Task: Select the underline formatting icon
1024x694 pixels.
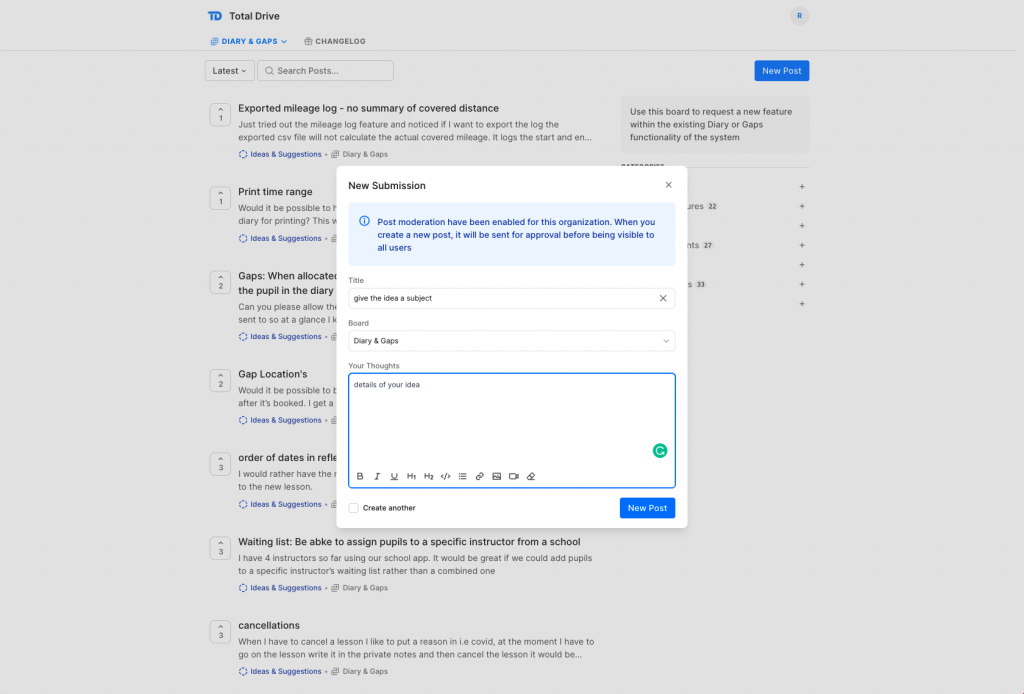Action: (394, 475)
